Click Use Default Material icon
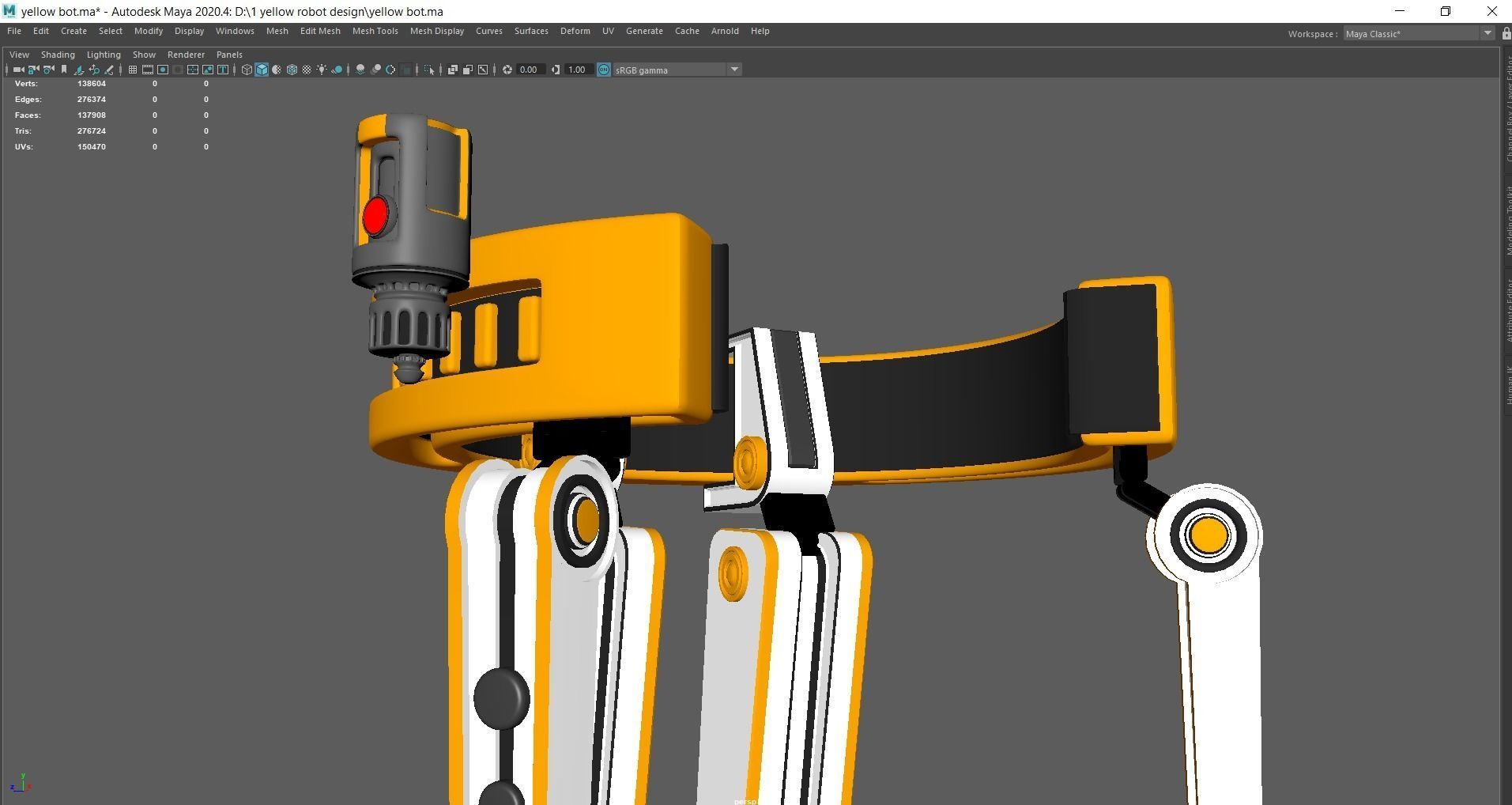Screen dimensions: 1512x805 (277, 70)
